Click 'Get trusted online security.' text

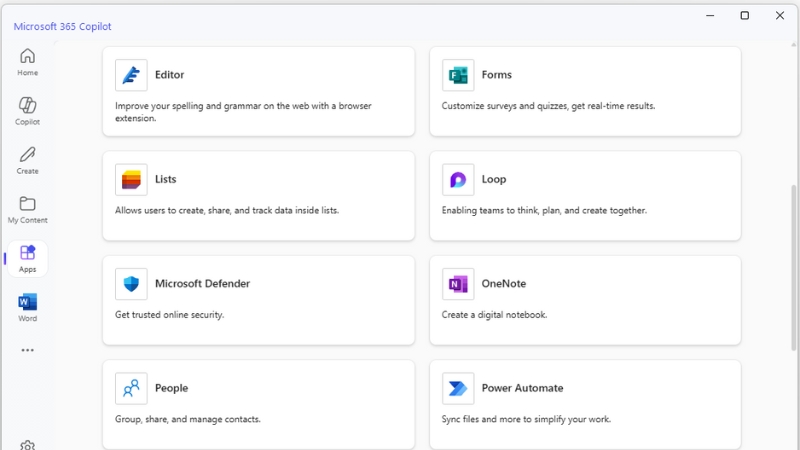click(169, 315)
